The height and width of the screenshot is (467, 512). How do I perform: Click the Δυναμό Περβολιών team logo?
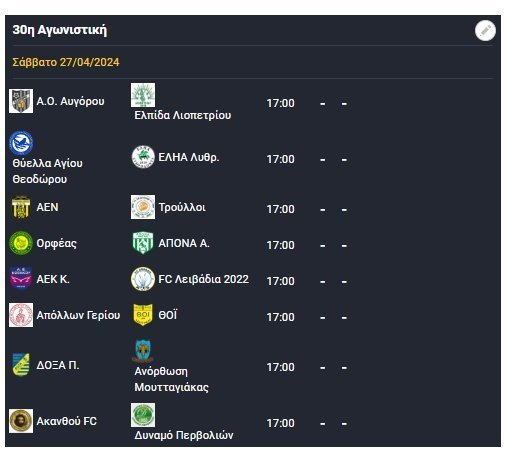(143, 415)
